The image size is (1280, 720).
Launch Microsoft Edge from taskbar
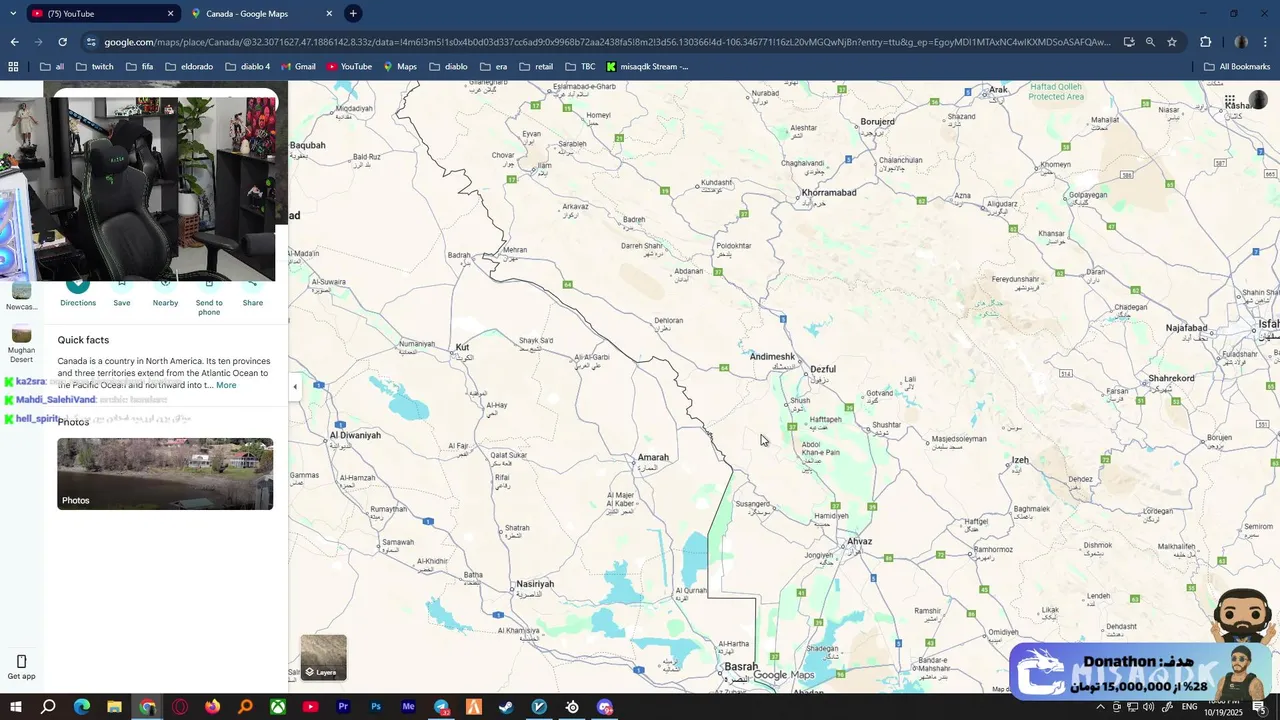pyautogui.click(x=82, y=707)
